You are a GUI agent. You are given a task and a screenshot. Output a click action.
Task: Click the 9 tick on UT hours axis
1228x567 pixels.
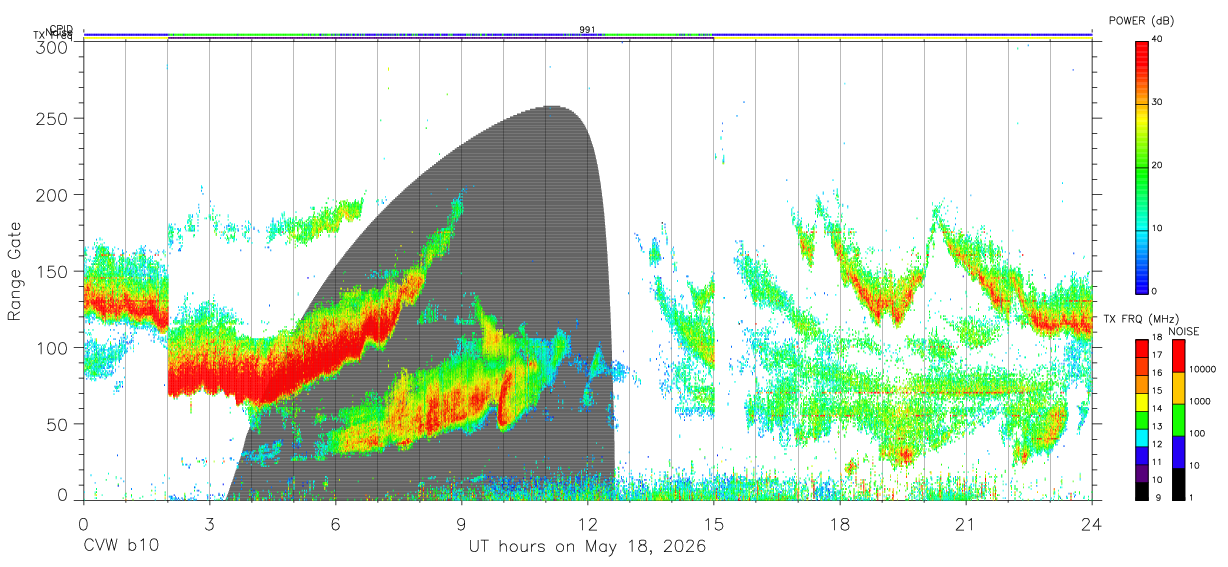[x=462, y=523]
